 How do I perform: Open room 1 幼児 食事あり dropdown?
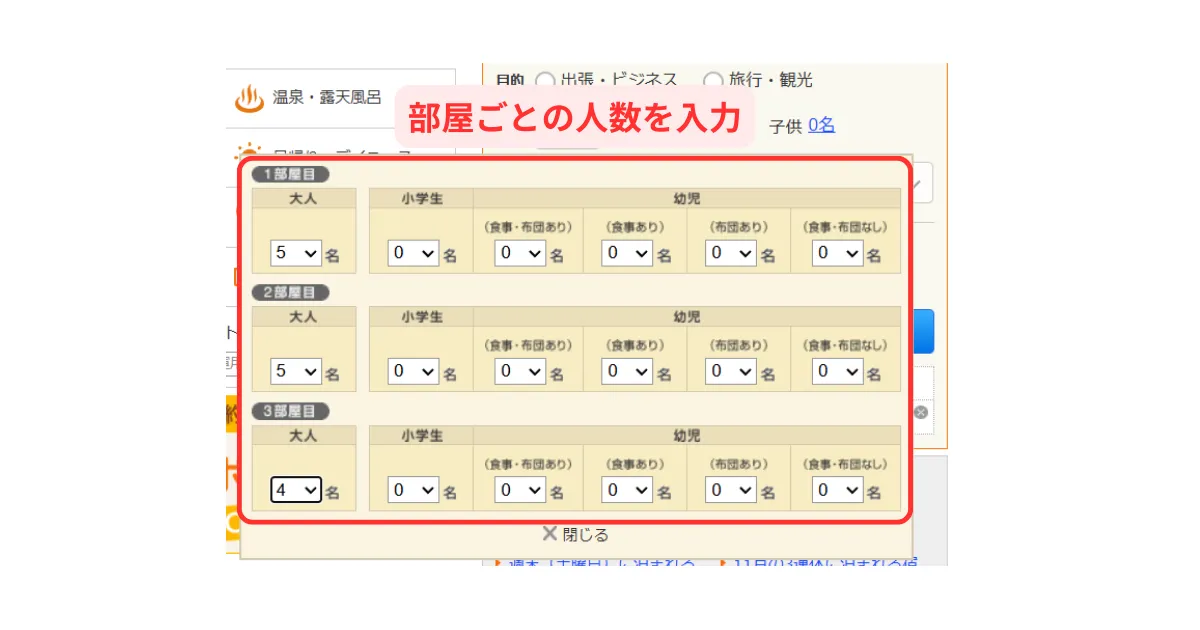click(627, 254)
